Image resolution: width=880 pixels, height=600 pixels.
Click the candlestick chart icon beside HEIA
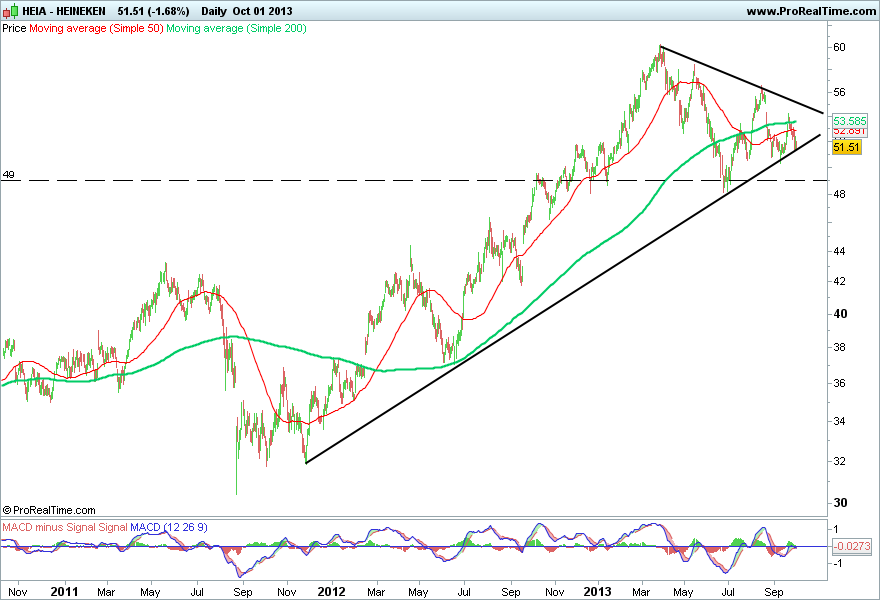pos(11,11)
